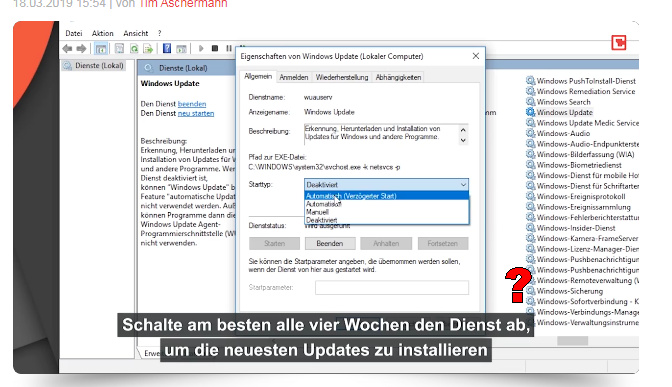The height and width of the screenshot is (387, 672).
Task: Click gear icon of Windows Remediation Service
Action: pos(531,91)
